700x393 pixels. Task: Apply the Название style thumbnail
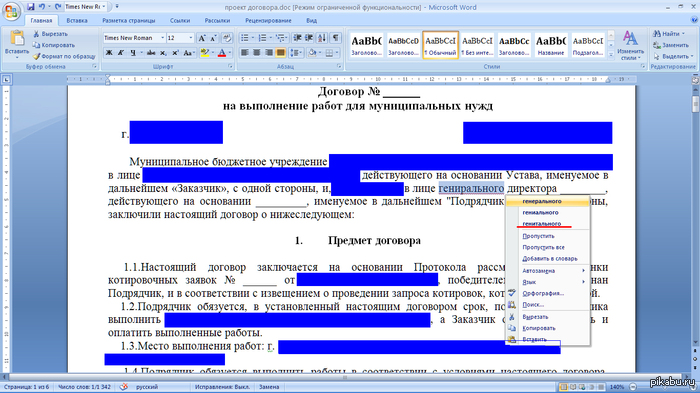tap(550, 45)
